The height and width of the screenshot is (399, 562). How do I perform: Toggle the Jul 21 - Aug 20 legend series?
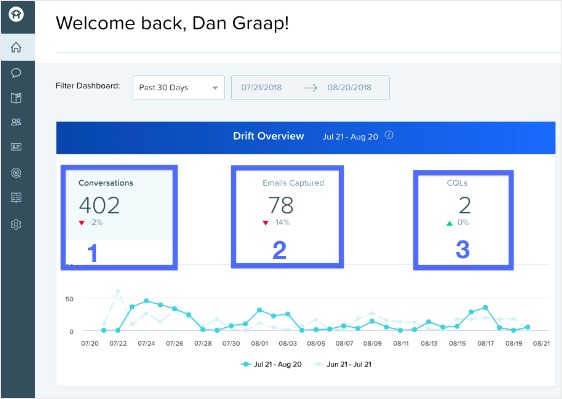tap(271, 364)
